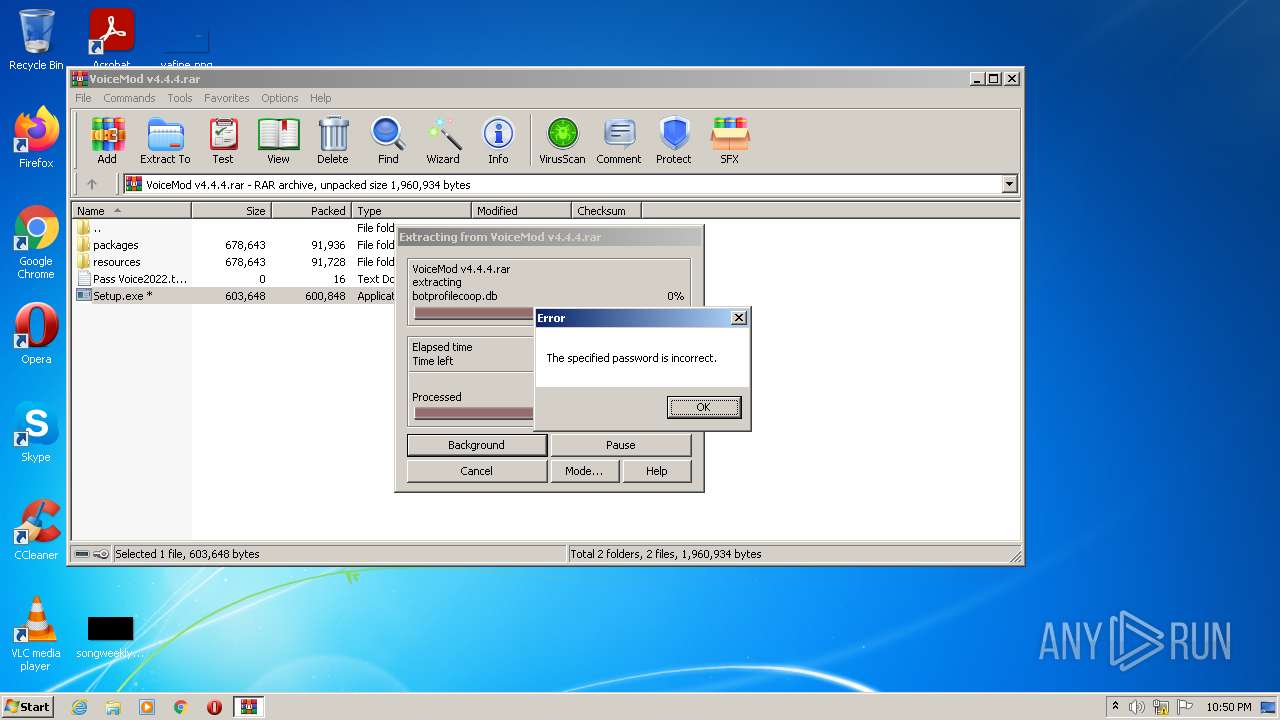Go up one folder level arrow
This screenshot has width=1280, height=720.
(x=92, y=184)
